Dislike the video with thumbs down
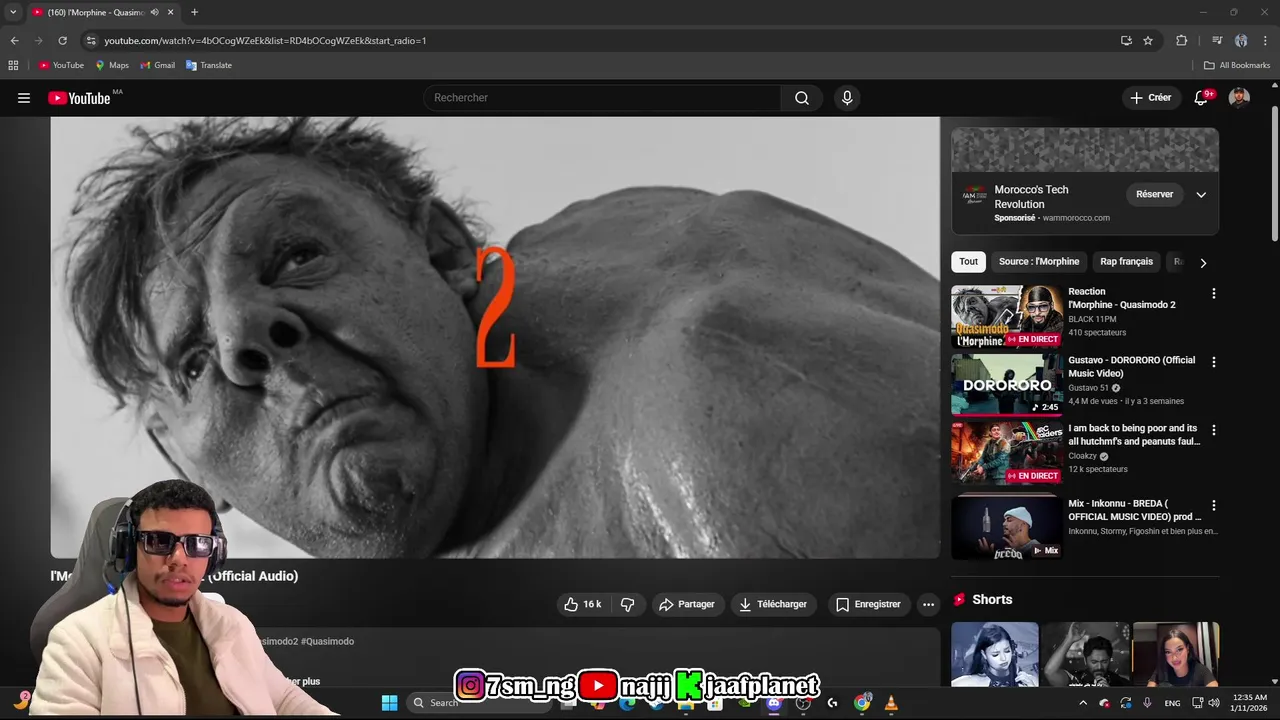 coord(628,604)
